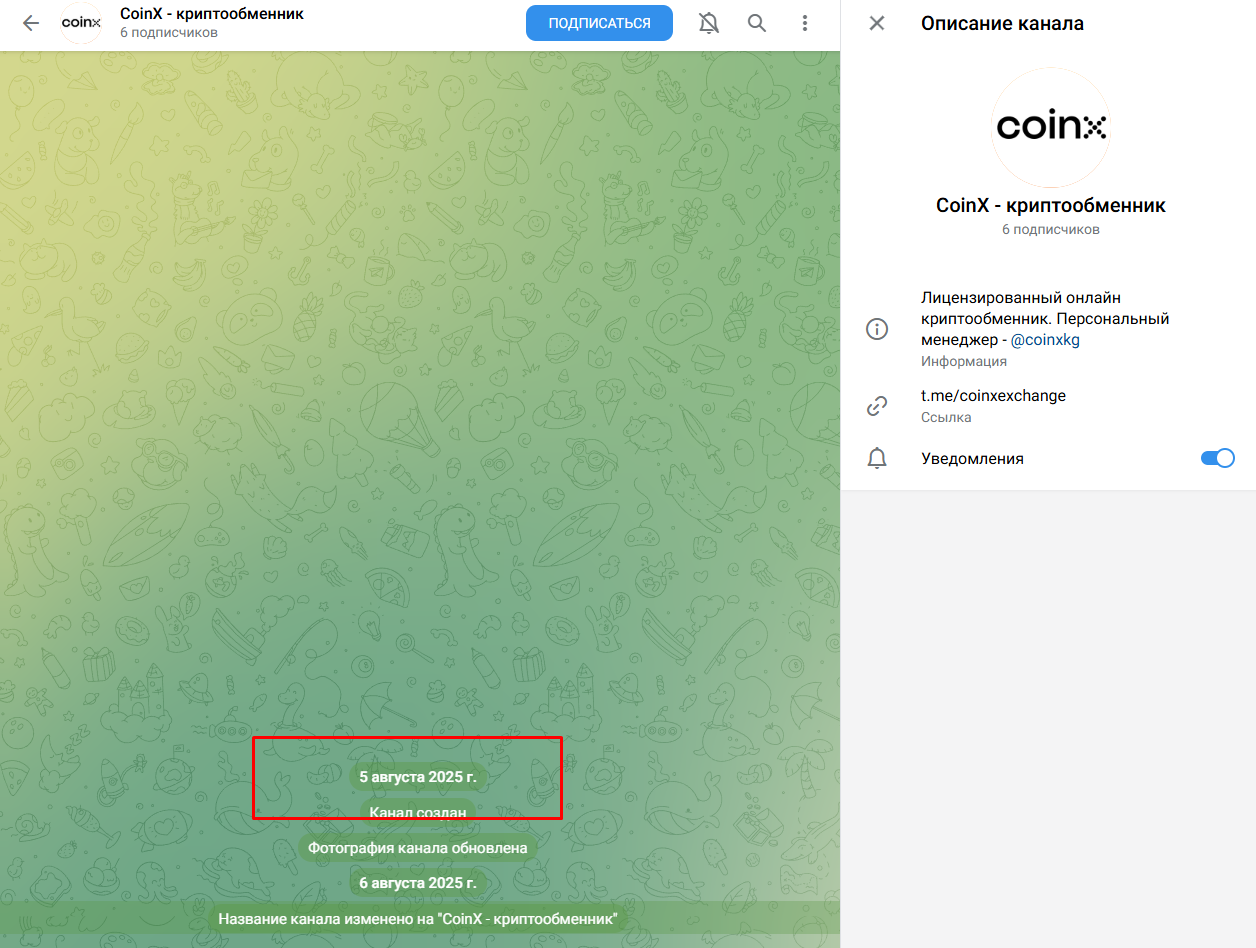1256x948 pixels.
Task: Click the CoinX - криптообменник header title
Action: [212, 14]
